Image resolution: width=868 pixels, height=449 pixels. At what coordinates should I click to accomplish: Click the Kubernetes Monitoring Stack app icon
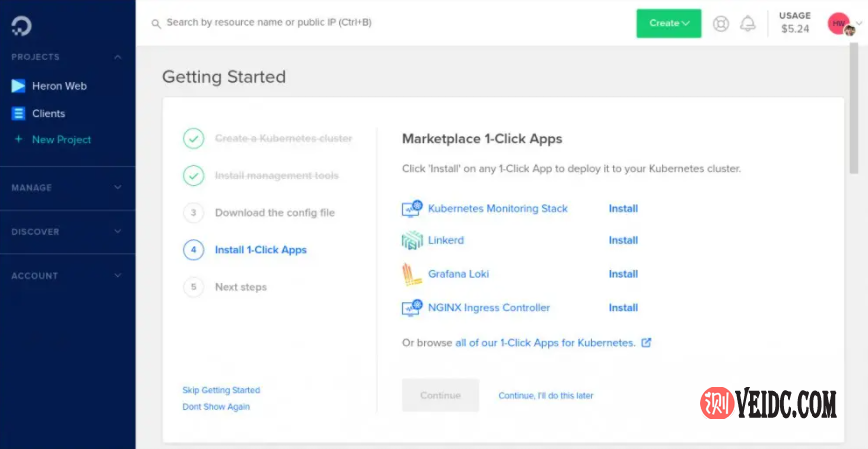[412, 209]
